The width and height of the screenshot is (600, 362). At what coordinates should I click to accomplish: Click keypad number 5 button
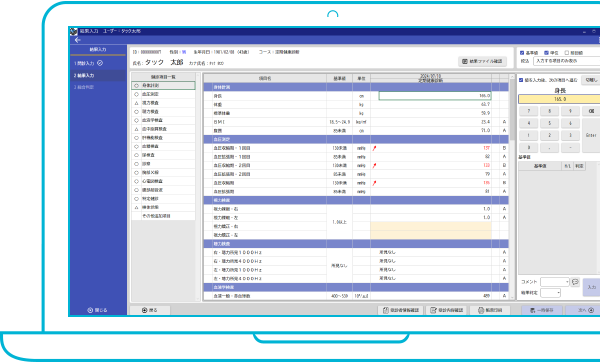tap(549, 123)
